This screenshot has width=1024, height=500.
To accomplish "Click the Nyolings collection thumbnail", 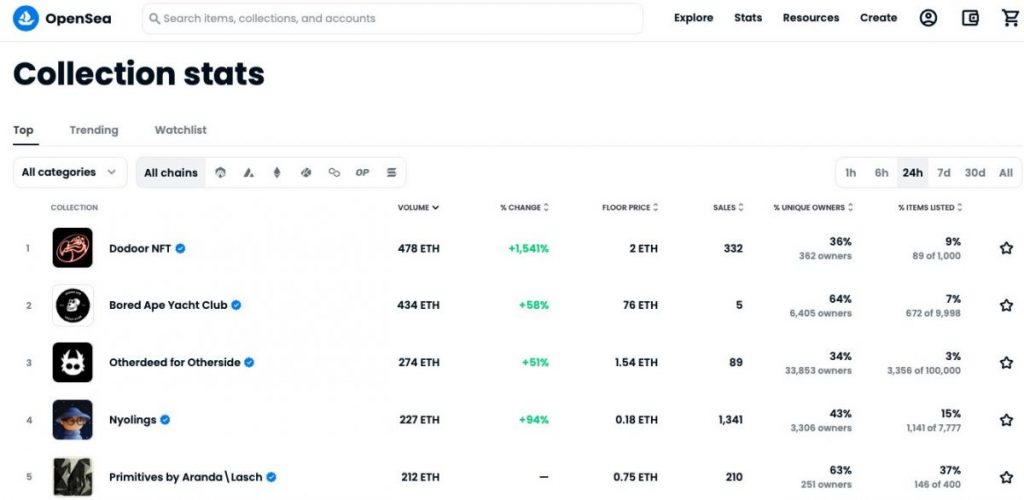I will 72,420.
